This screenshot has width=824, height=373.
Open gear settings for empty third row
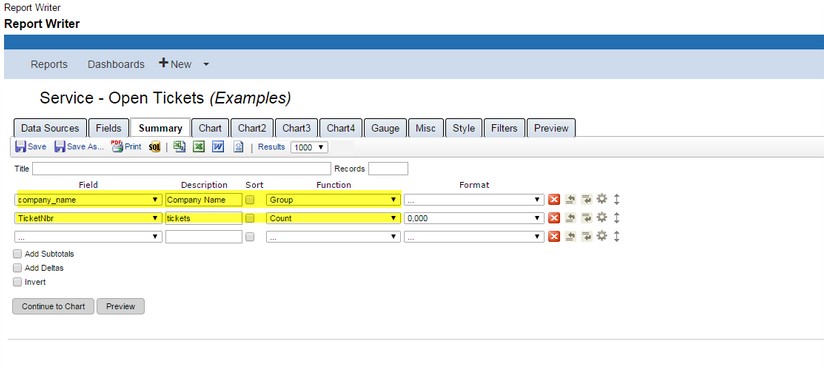click(x=602, y=236)
